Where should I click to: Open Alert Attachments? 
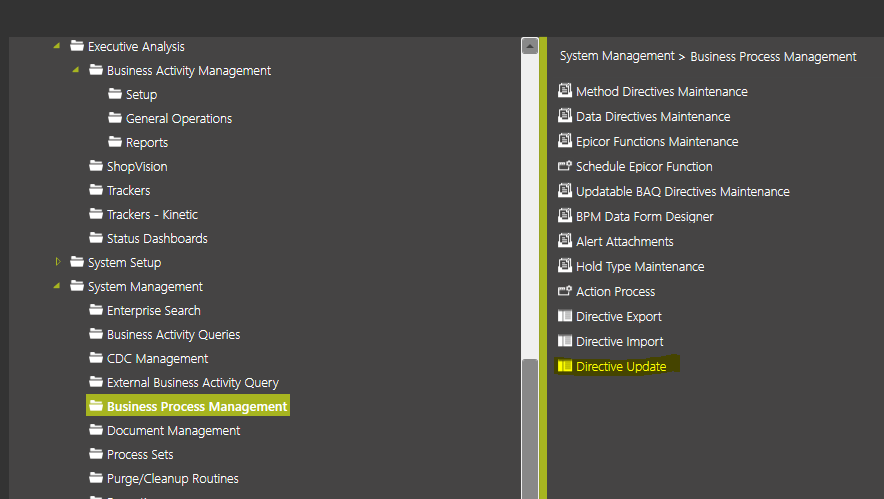(x=625, y=241)
